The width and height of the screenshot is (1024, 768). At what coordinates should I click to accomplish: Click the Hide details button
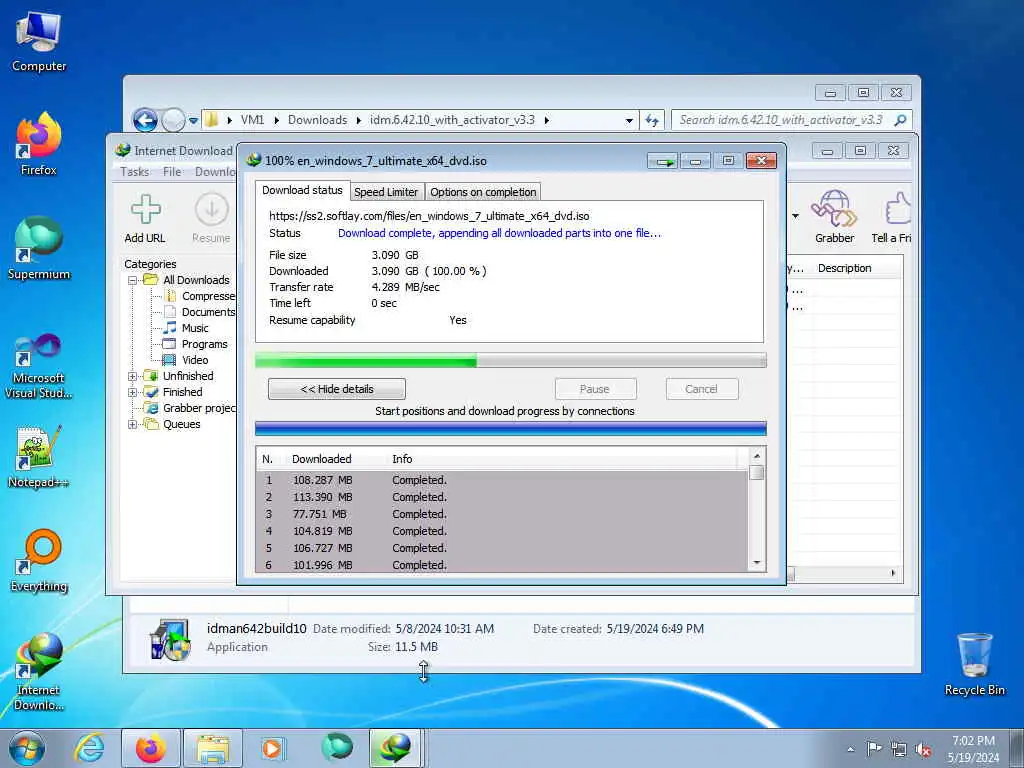[x=337, y=389]
